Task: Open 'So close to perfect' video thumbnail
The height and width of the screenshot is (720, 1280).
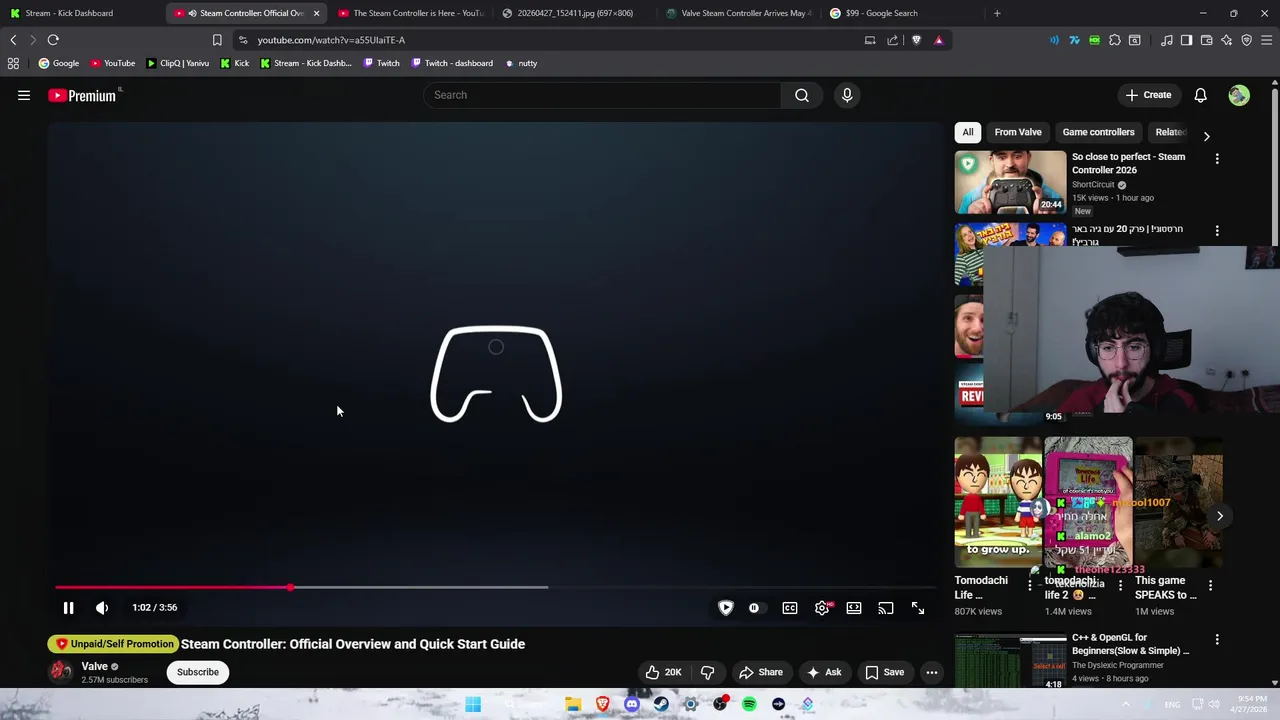Action: pyautogui.click(x=1011, y=182)
